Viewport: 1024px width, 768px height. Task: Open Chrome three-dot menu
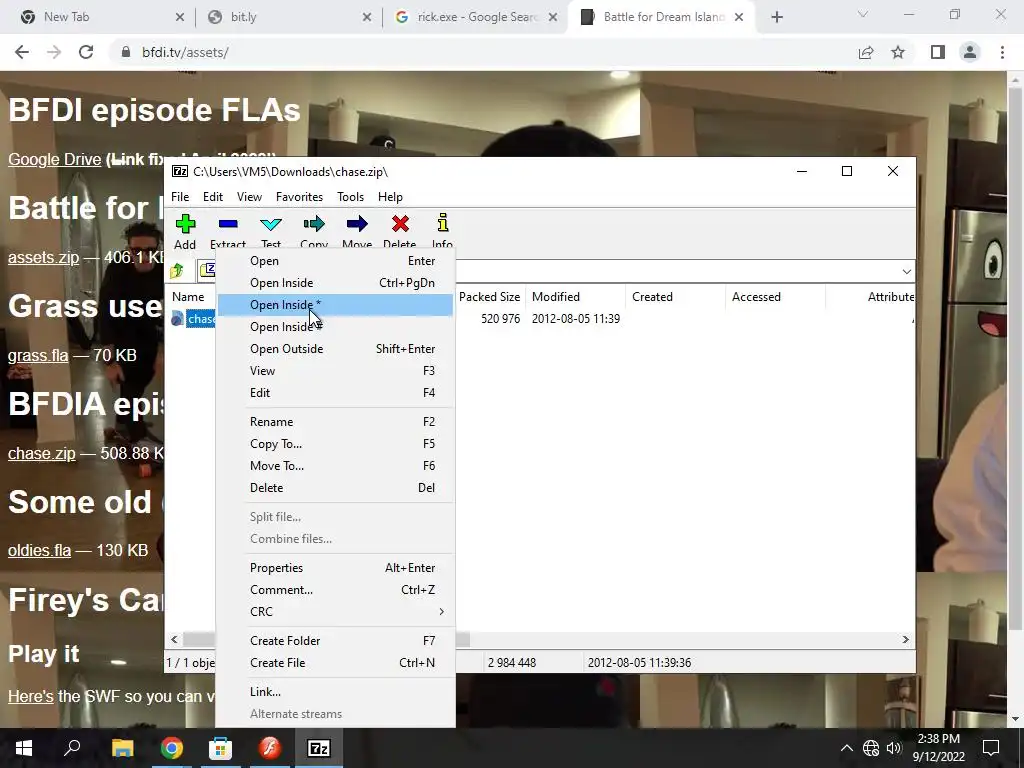point(1002,52)
